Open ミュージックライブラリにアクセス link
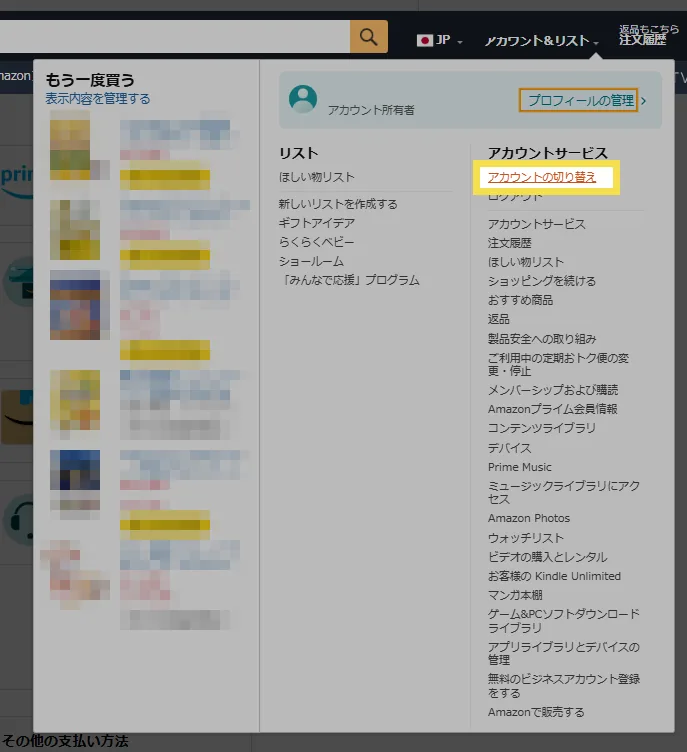This screenshot has height=752, width=687. pos(564,493)
